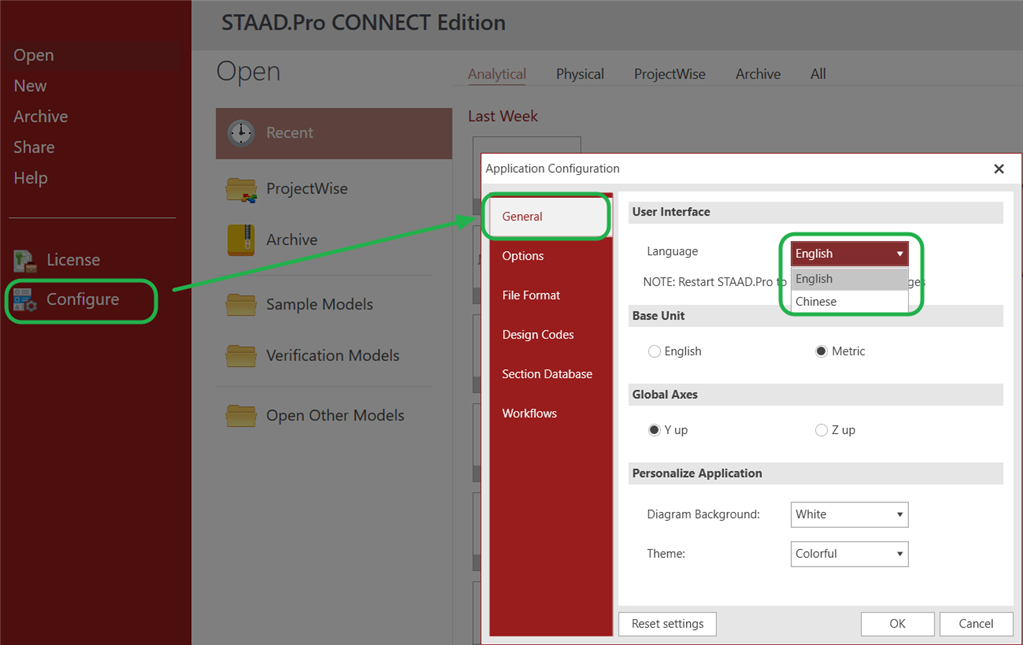Screen dimensions: 1023x645
Task: Select Recent in the Open list
Action: [x=334, y=134]
